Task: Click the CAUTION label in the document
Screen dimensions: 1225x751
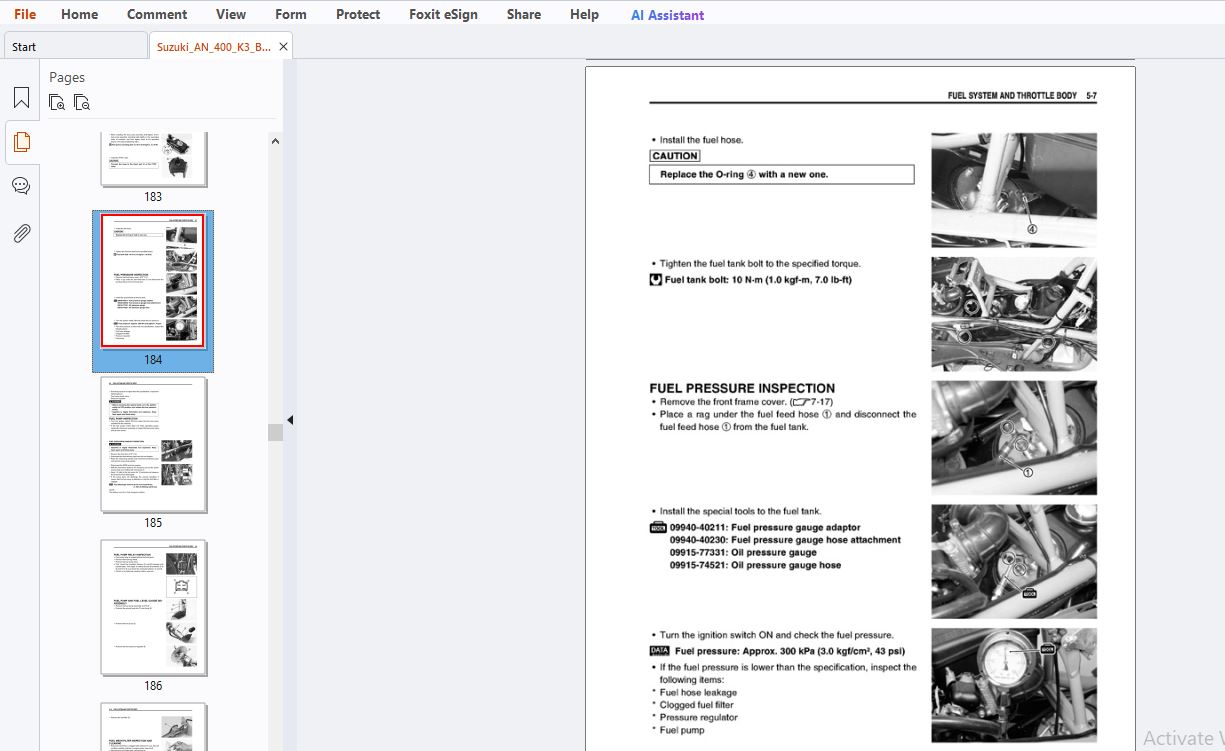Action: point(675,156)
